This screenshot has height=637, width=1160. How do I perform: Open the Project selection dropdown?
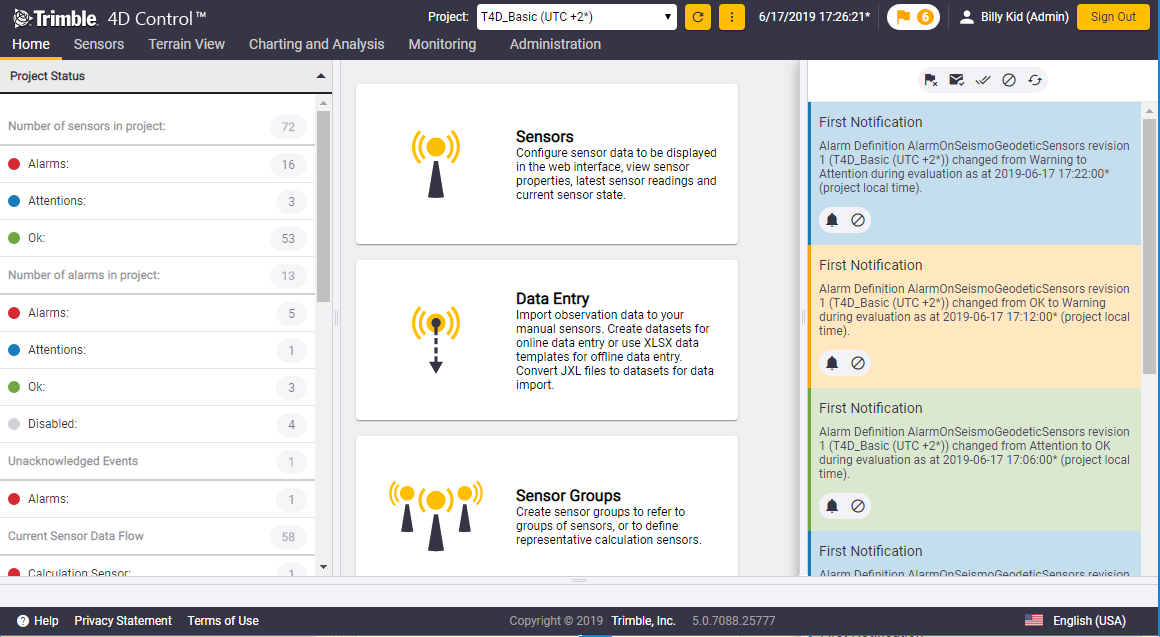tap(577, 17)
